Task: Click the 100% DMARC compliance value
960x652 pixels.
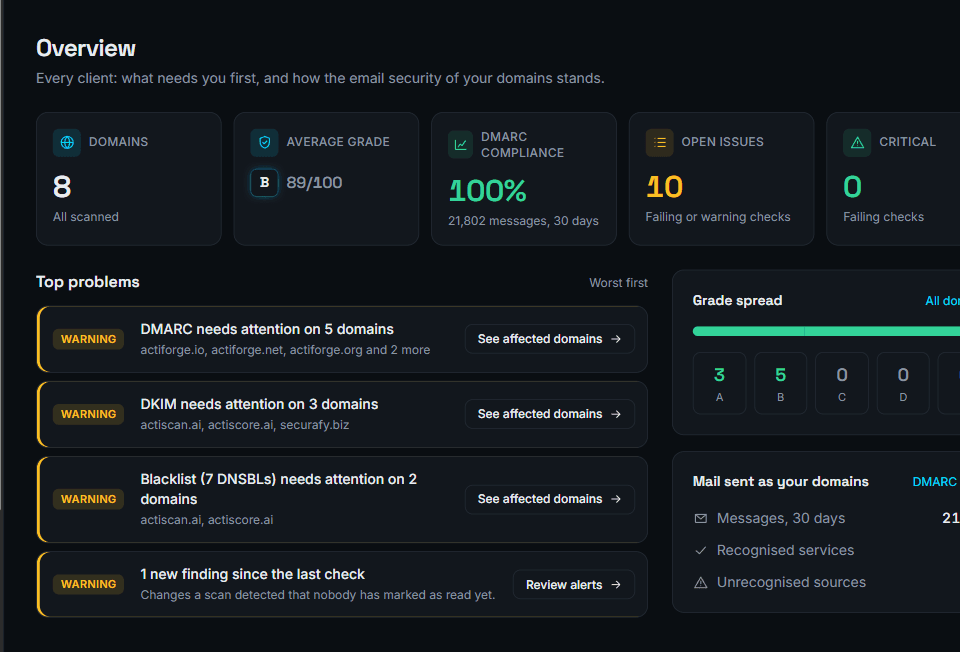Action: [487, 191]
